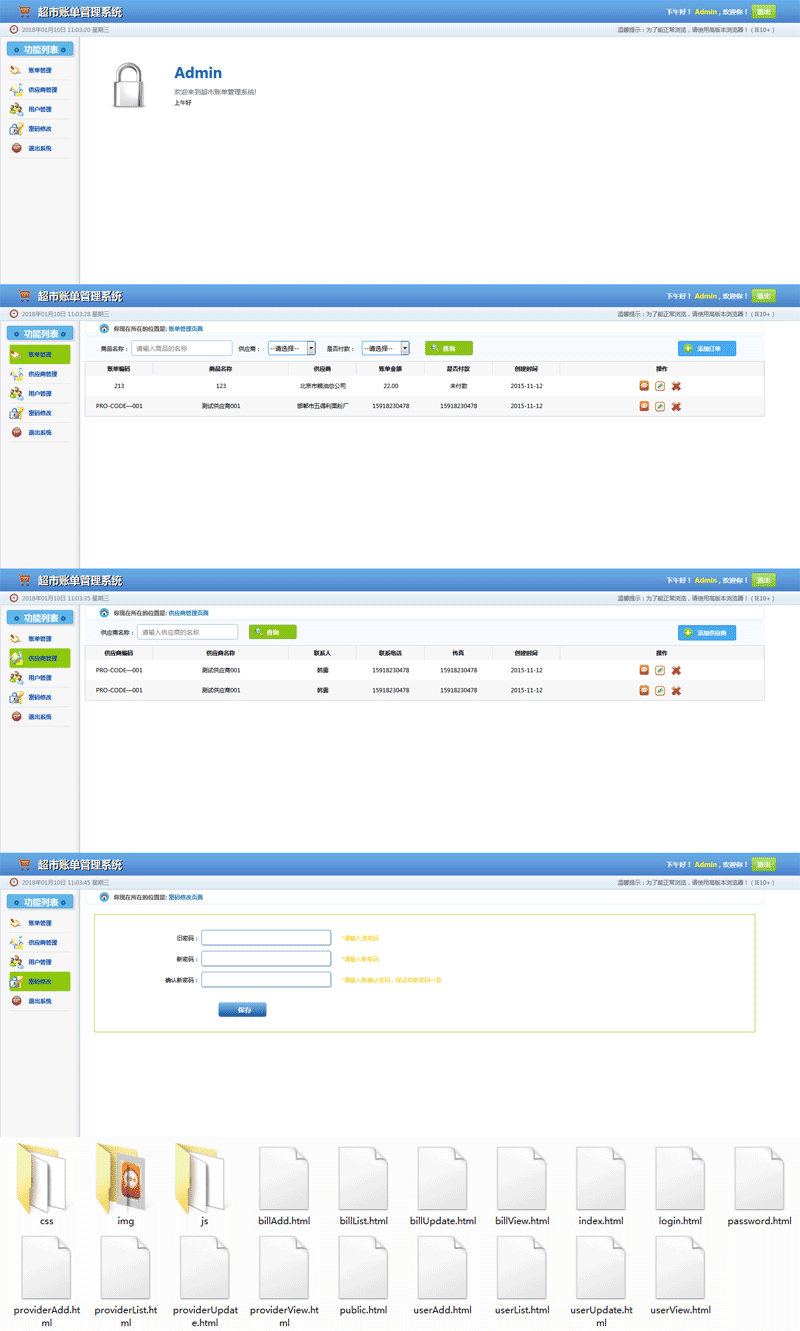Click the 供应商名称 search input
800x1331 pixels.
[188, 632]
